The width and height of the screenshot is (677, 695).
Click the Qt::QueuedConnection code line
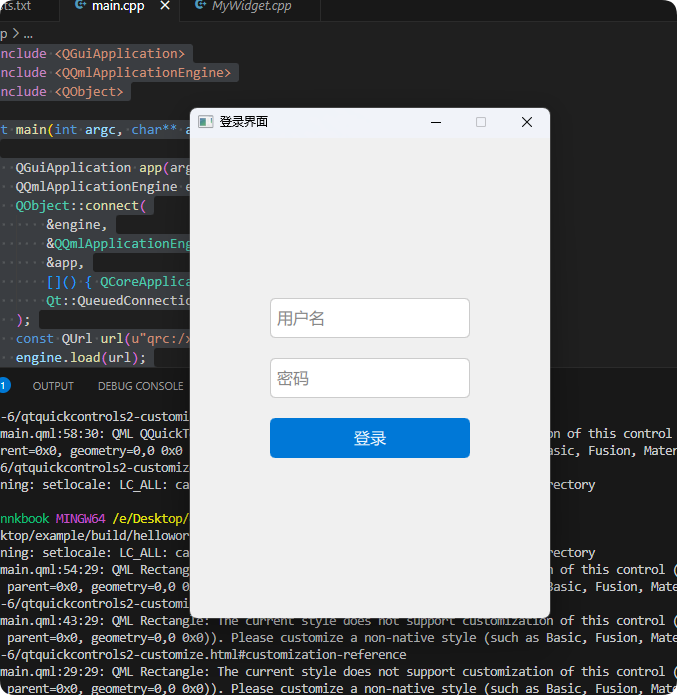118,301
